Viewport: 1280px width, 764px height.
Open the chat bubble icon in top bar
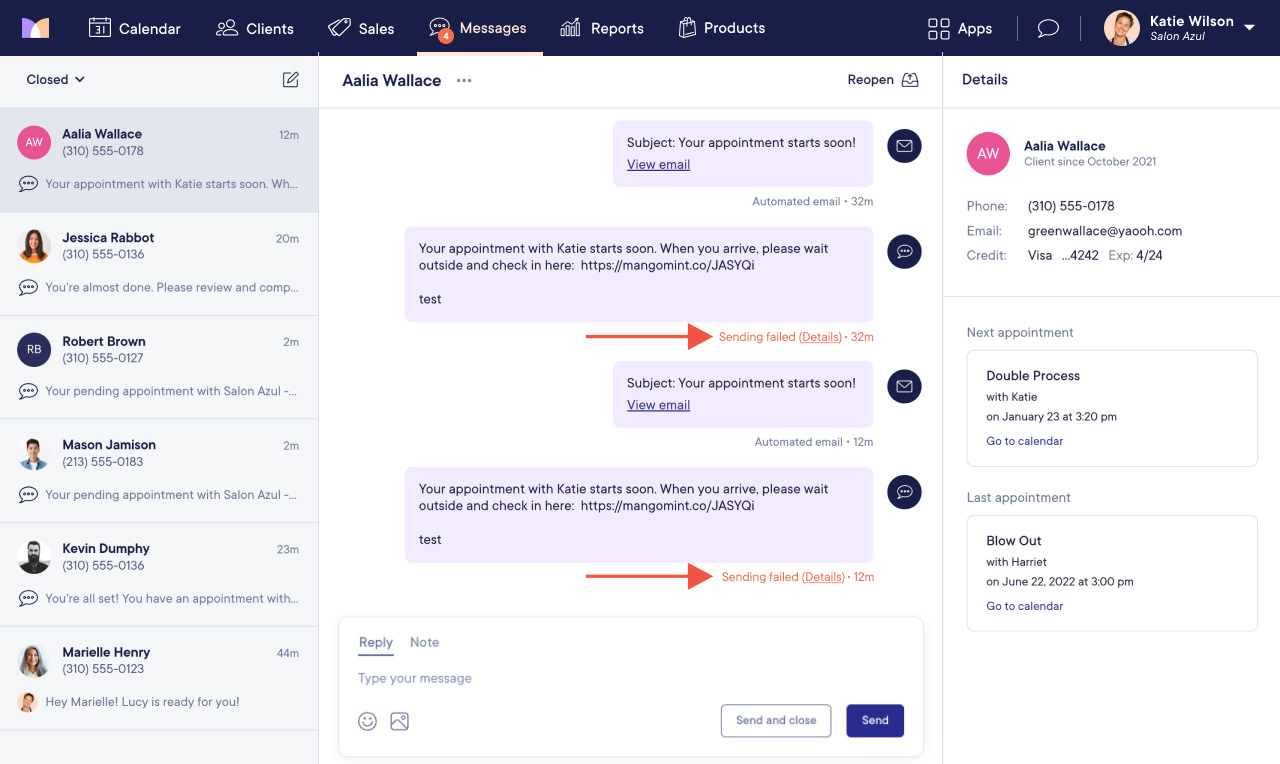pyautogui.click(x=1048, y=28)
